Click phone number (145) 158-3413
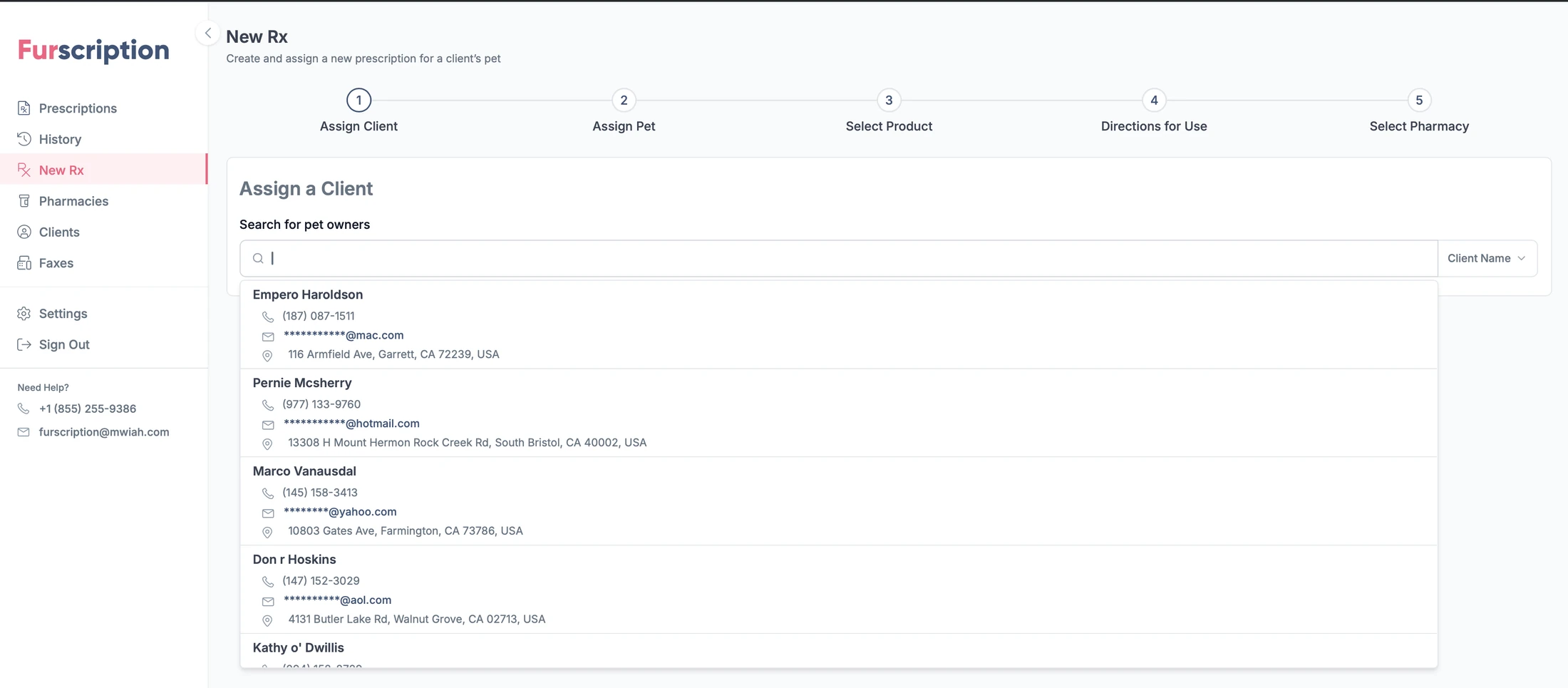This screenshot has width=1568, height=688. (x=320, y=493)
